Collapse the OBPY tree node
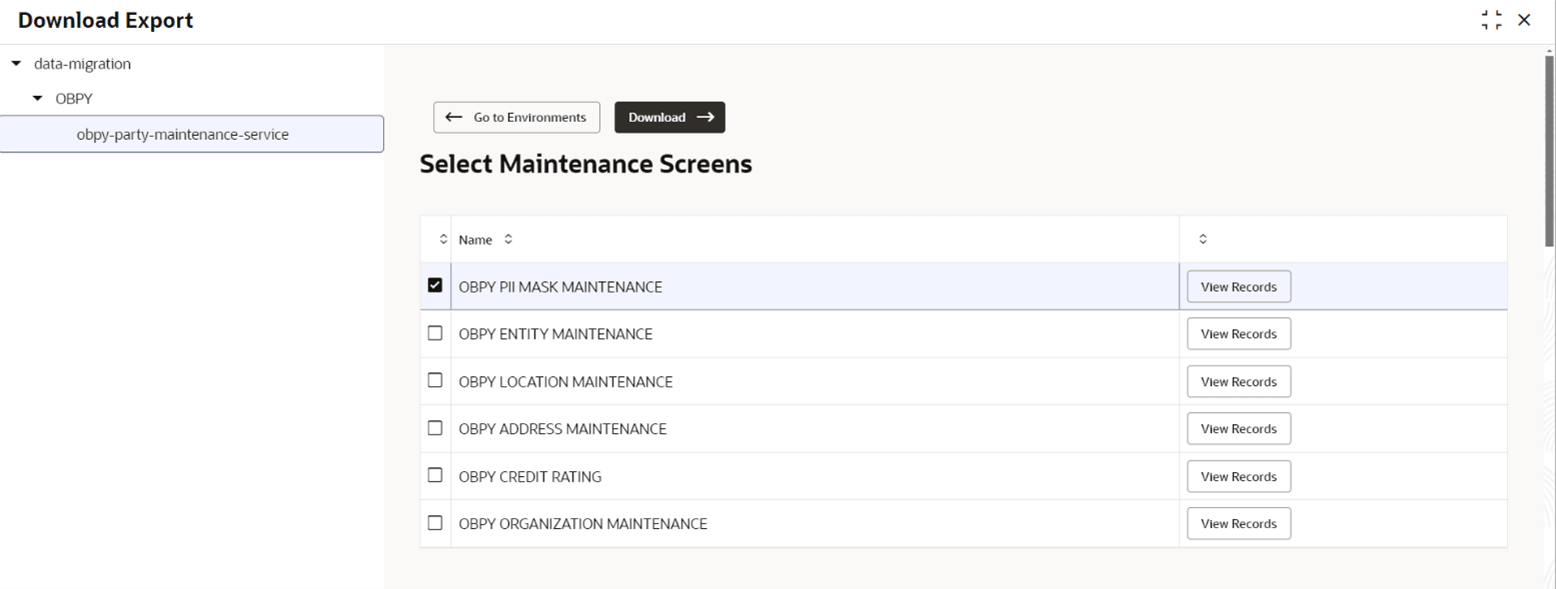The image size is (1556, 589). point(38,98)
